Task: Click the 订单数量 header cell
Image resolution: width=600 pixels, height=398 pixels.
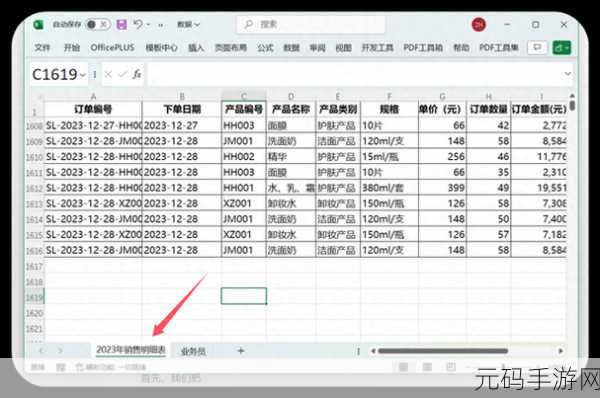Action: tap(489, 109)
